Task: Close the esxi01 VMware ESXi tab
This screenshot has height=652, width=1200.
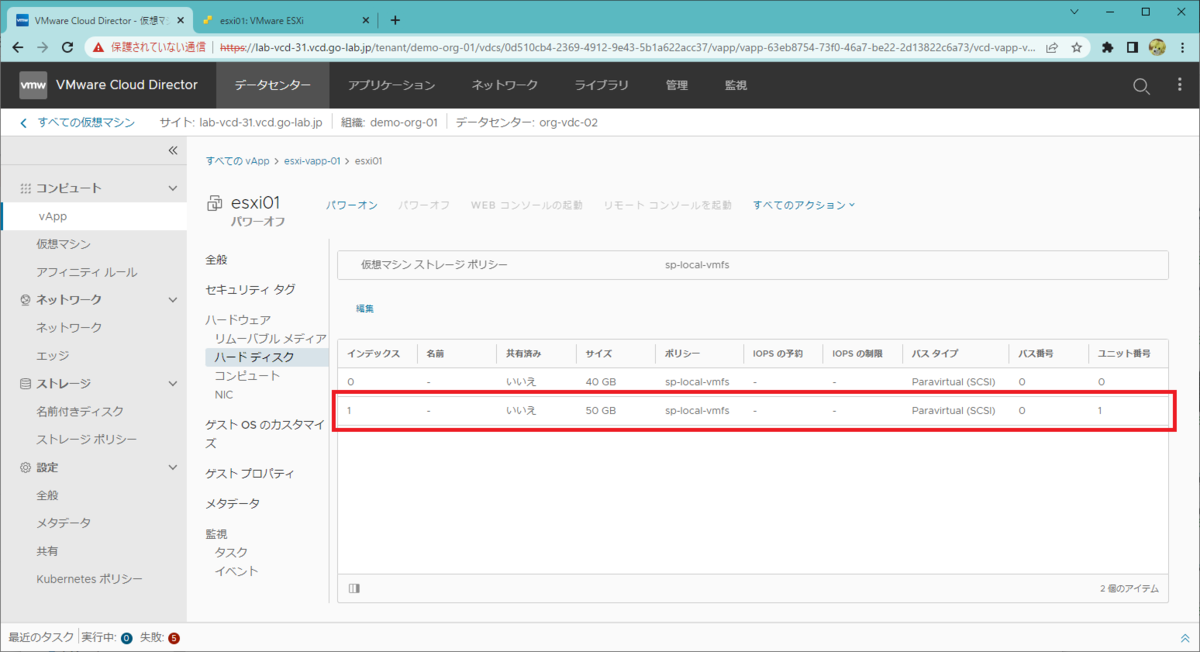Action: [x=367, y=20]
